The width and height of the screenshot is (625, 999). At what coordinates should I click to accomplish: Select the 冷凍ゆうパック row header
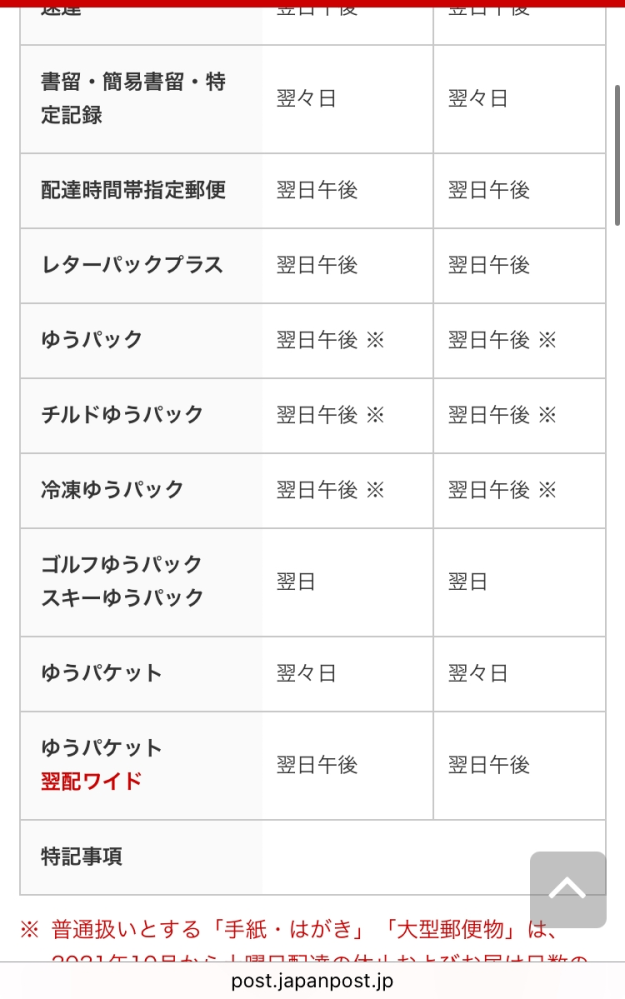coord(112,490)
